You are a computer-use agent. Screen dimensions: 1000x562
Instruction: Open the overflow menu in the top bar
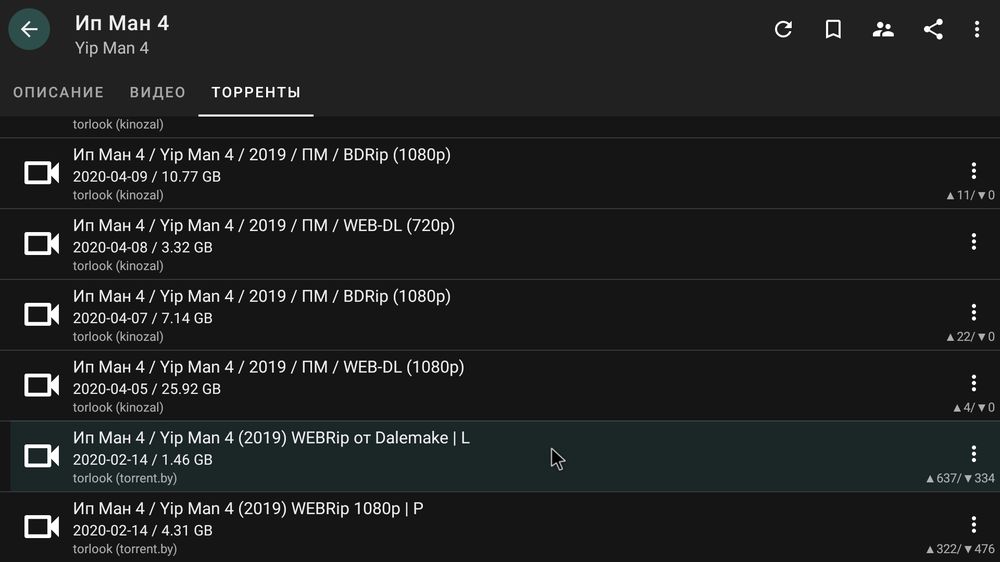(x=976, y=29)
